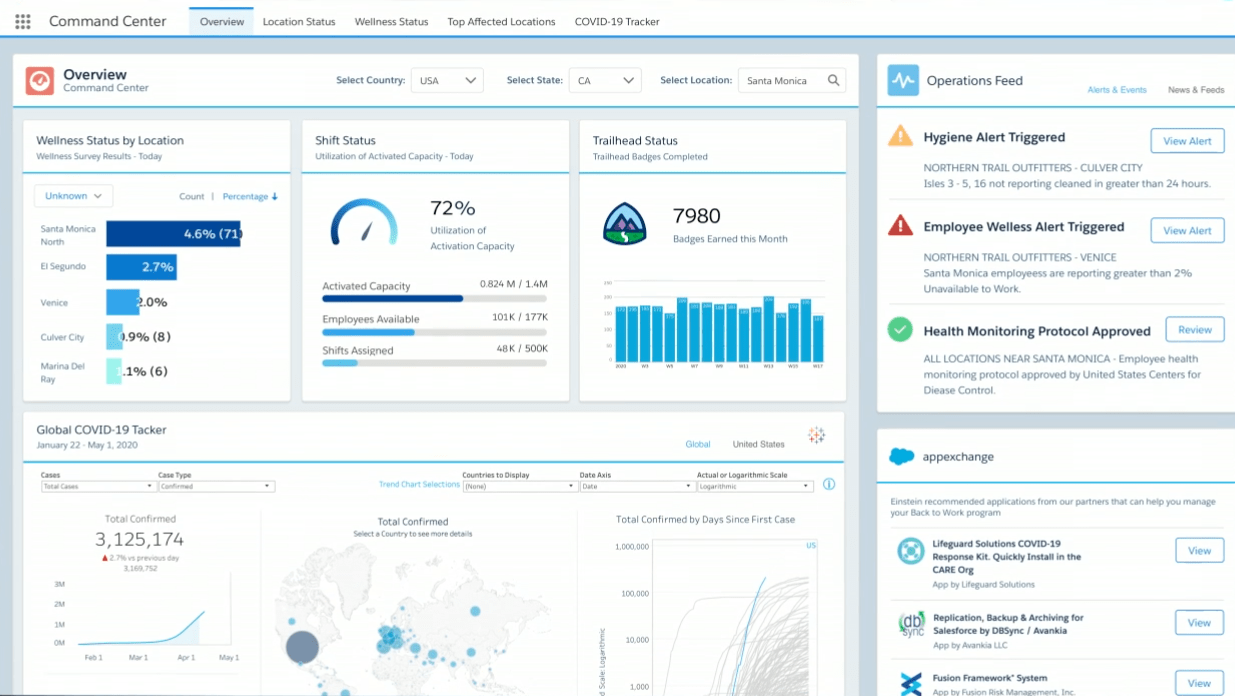
Task: Click the 7980 badges earned value
Action: click(697, 215)
